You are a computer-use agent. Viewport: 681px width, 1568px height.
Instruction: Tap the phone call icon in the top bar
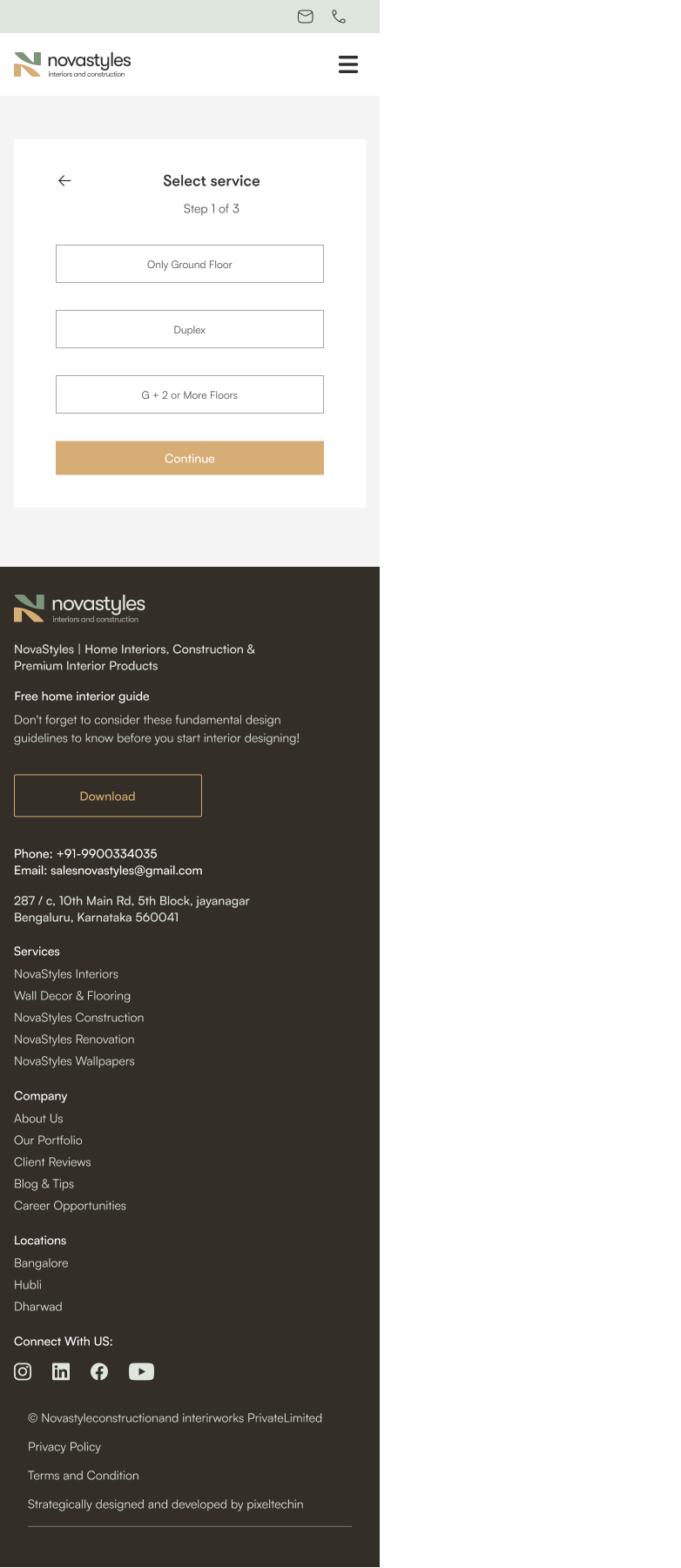coord(339,17)
